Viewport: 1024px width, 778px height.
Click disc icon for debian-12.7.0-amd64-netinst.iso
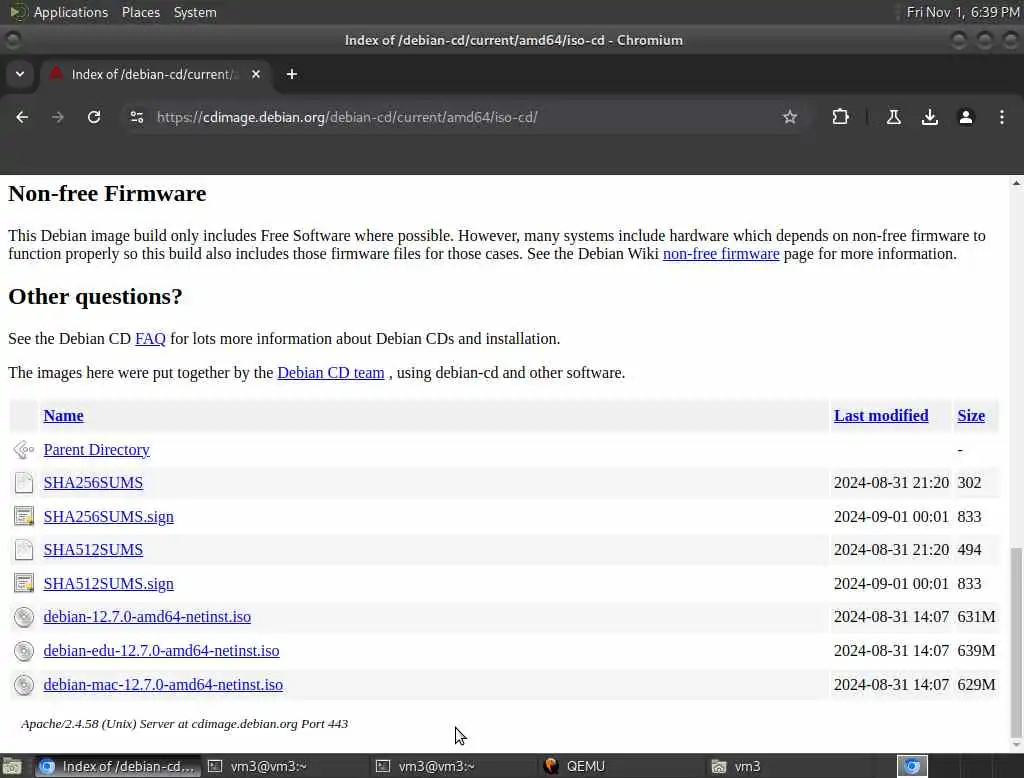pos(24,617)
